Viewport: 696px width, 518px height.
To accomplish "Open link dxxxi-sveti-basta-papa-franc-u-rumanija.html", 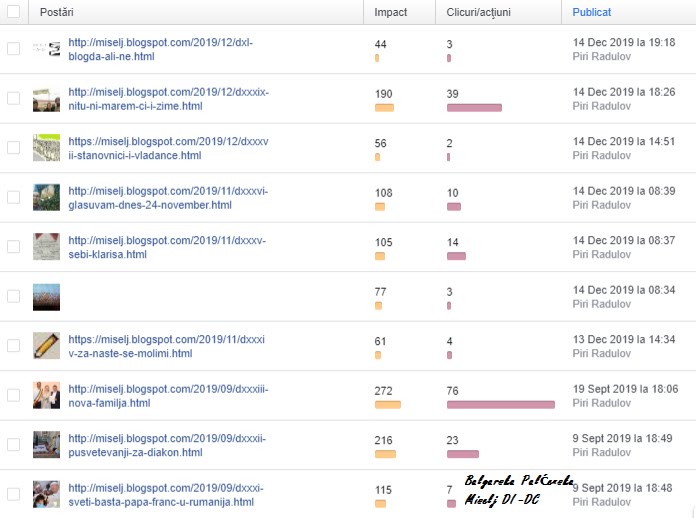I will click(x=166, y=495).
